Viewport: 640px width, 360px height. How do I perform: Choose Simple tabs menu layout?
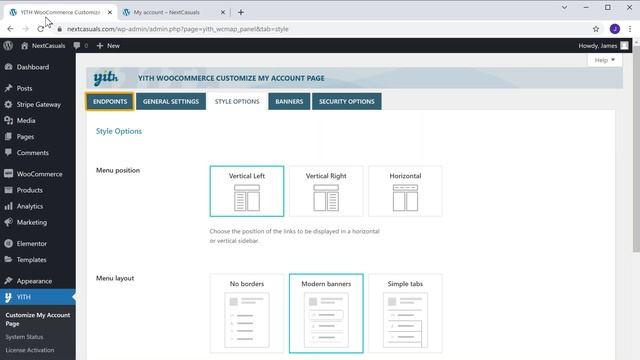point(405,313)
